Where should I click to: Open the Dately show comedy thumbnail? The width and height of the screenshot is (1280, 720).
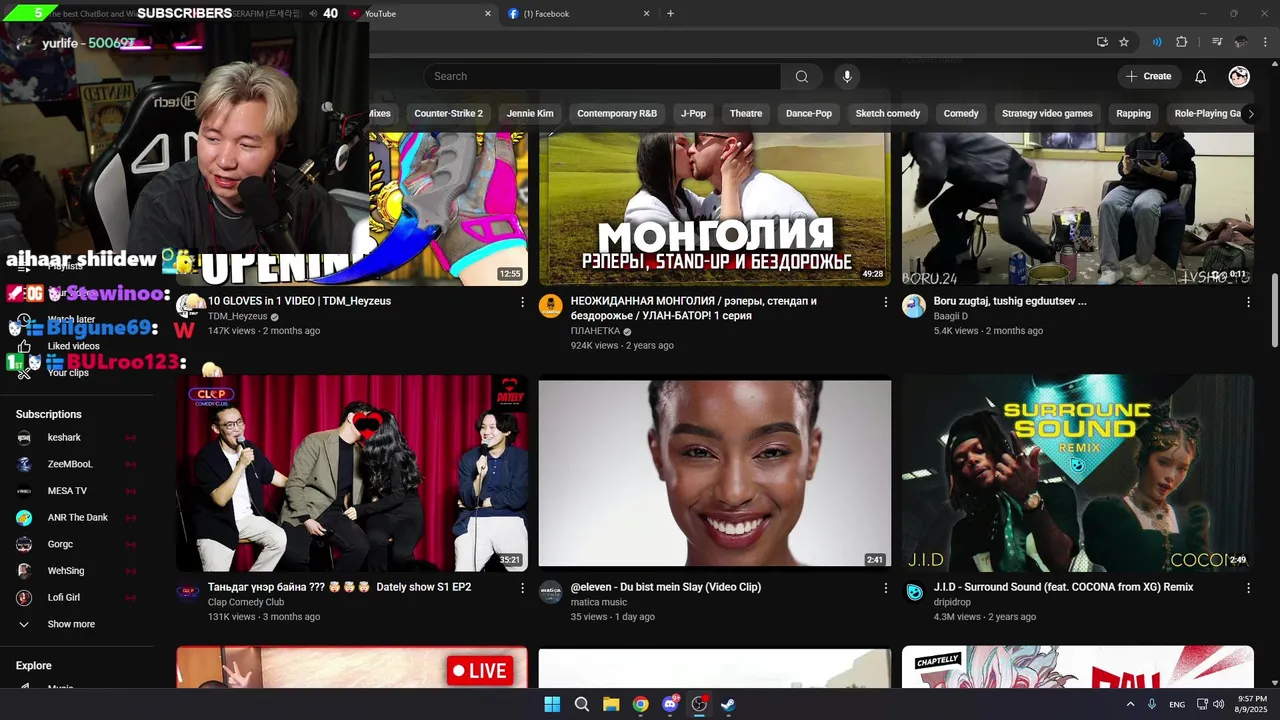352,473
